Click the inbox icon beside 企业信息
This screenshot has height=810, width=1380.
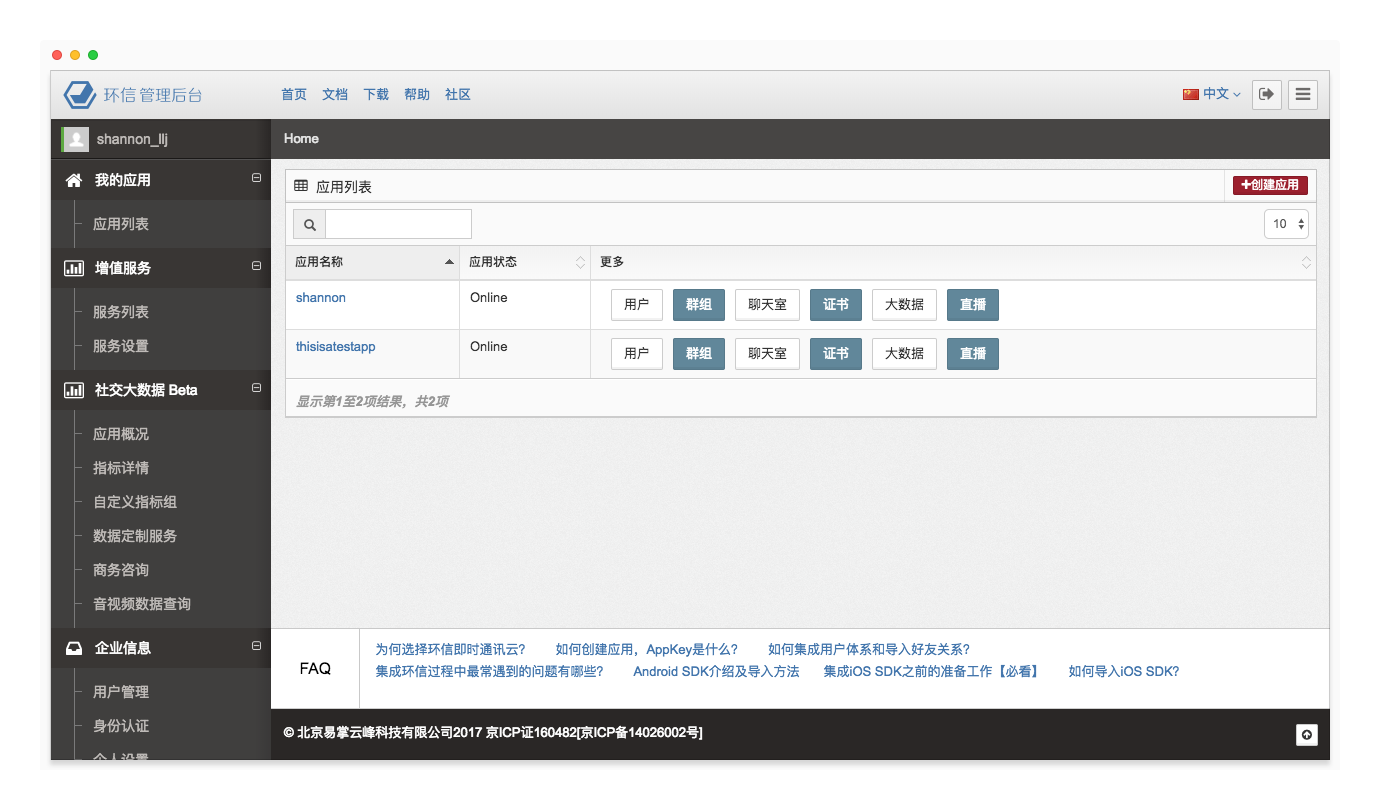point(74,648)
